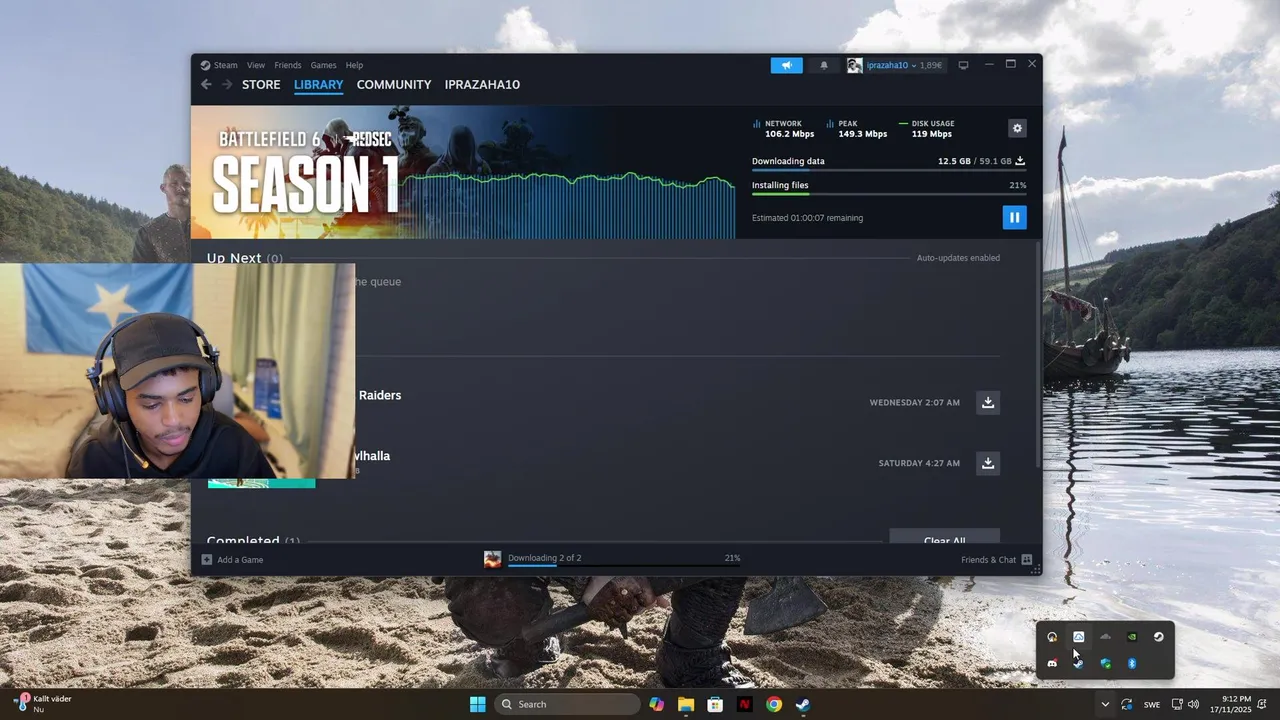This screenshot has height=720, width=1280.
Task: Open the Steam announcements megaphone button
Action: point(786,65)
